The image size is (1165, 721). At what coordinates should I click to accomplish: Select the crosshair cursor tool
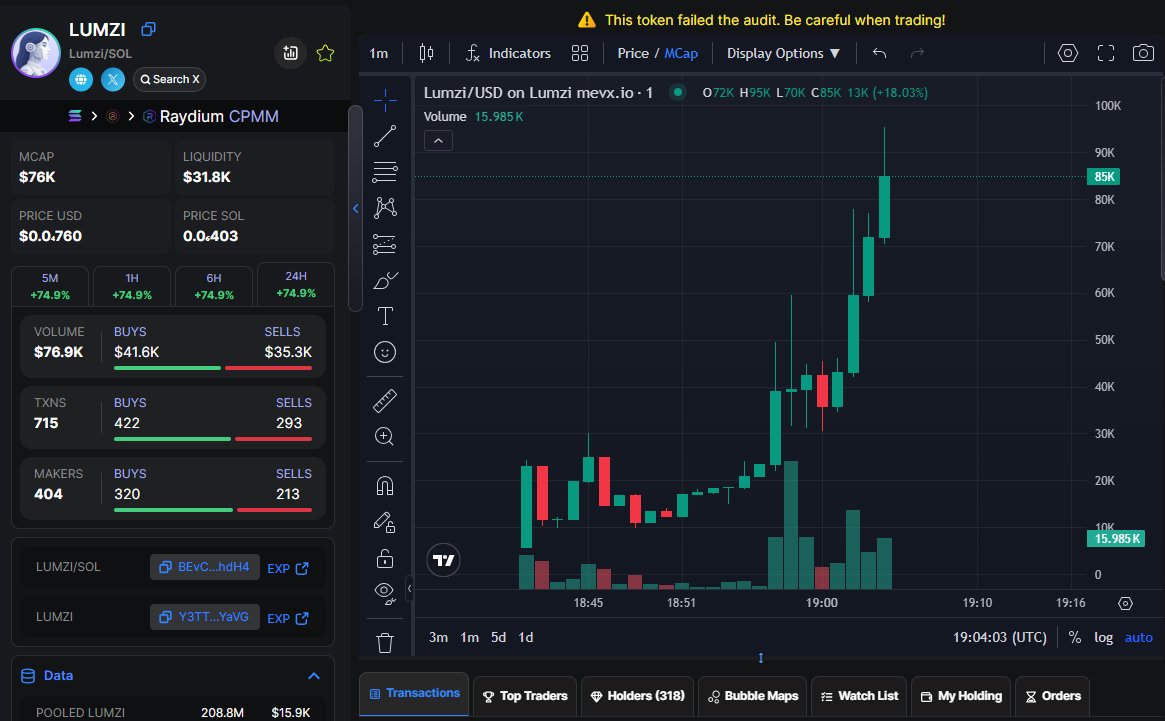[x=385, y=100]
